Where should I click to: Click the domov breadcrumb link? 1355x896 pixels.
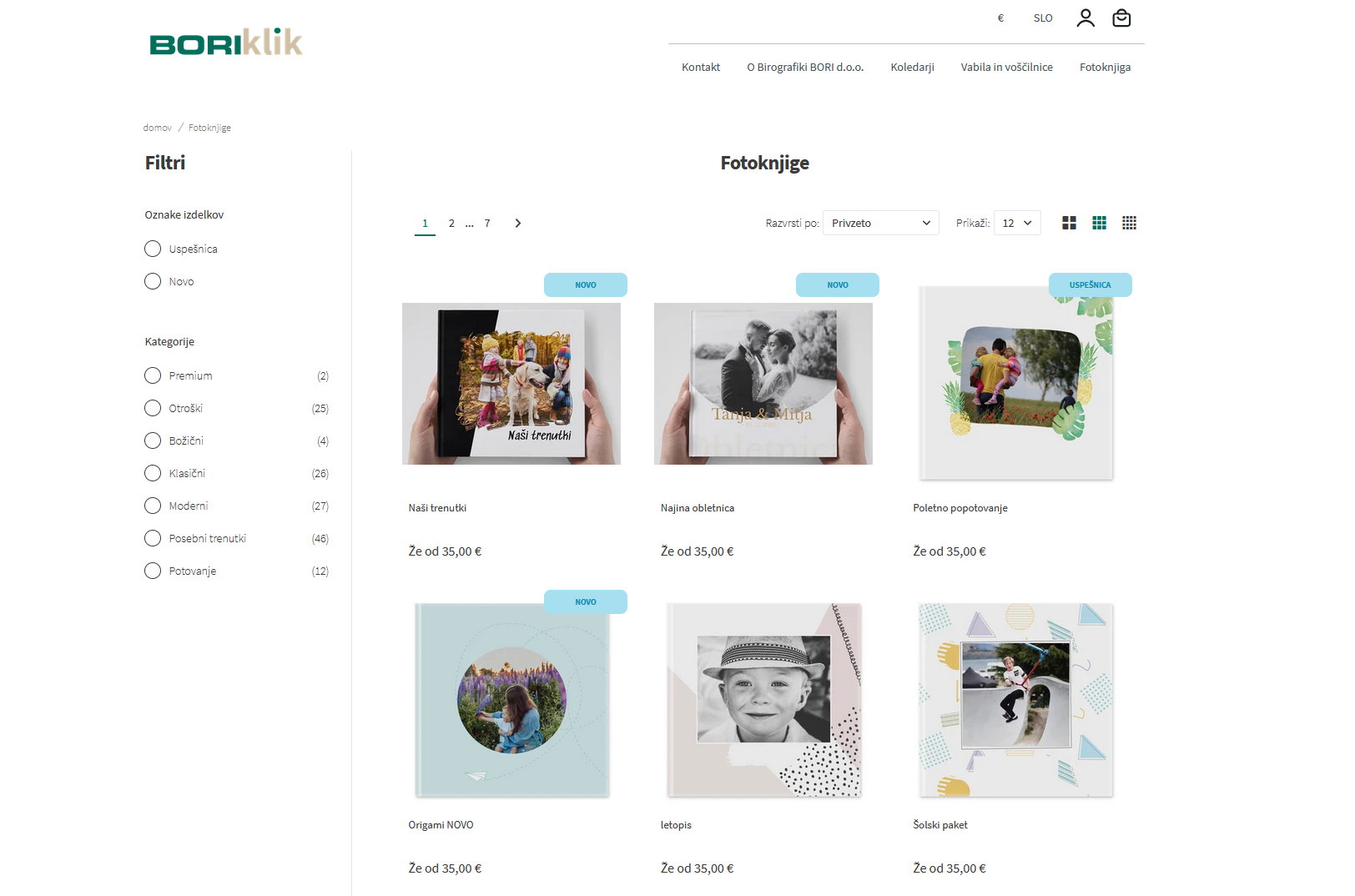(x=157, y=128)
